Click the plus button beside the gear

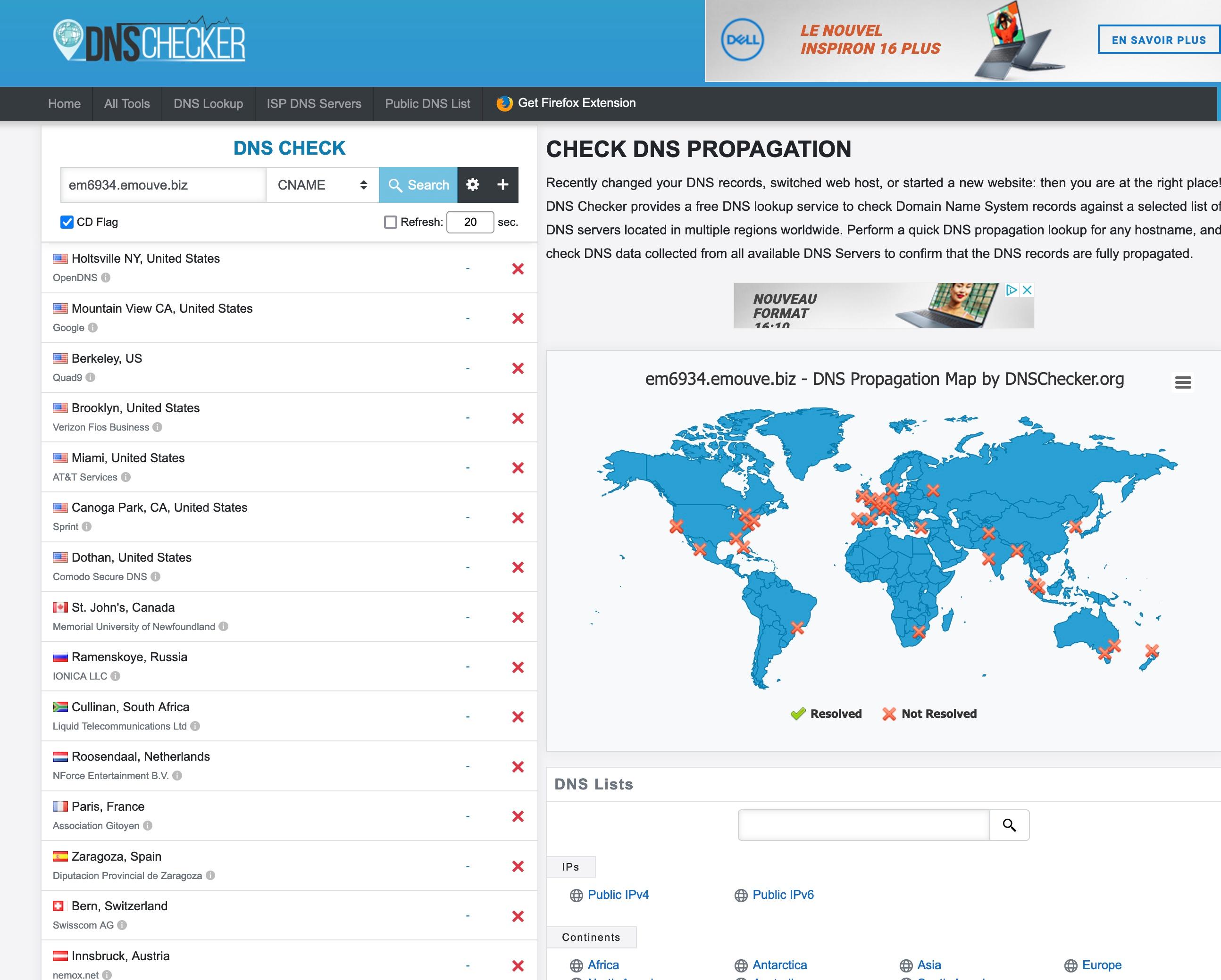click(x=503, y=184)
